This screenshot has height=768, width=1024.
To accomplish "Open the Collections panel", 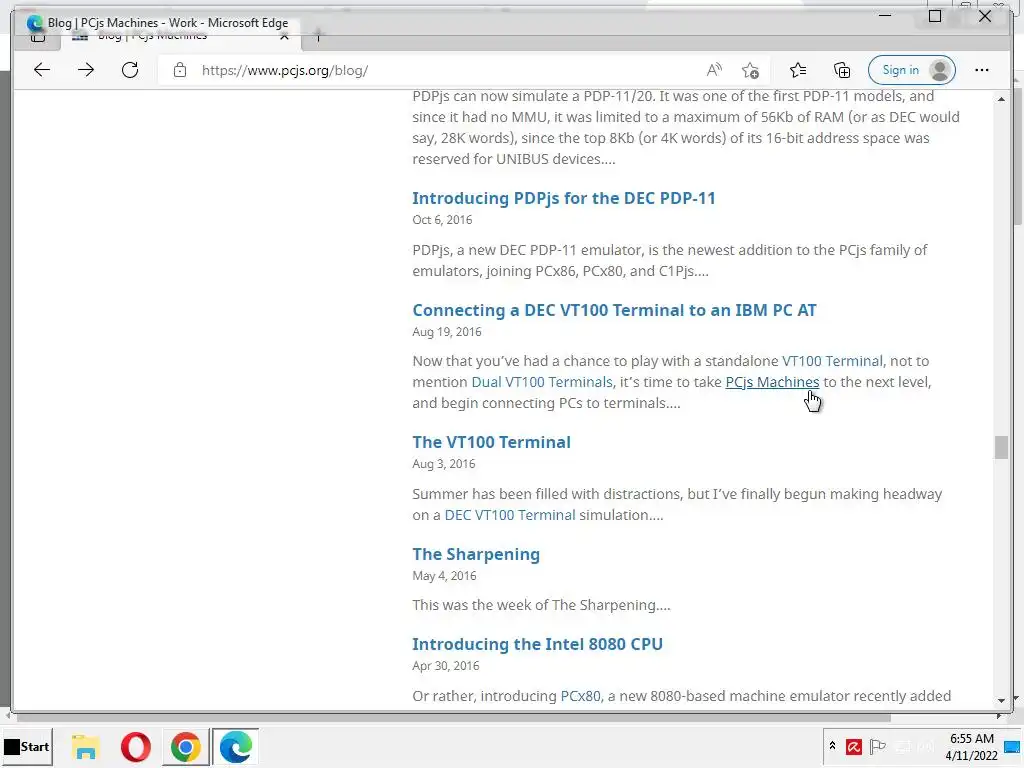I will [x=842, y=70].
